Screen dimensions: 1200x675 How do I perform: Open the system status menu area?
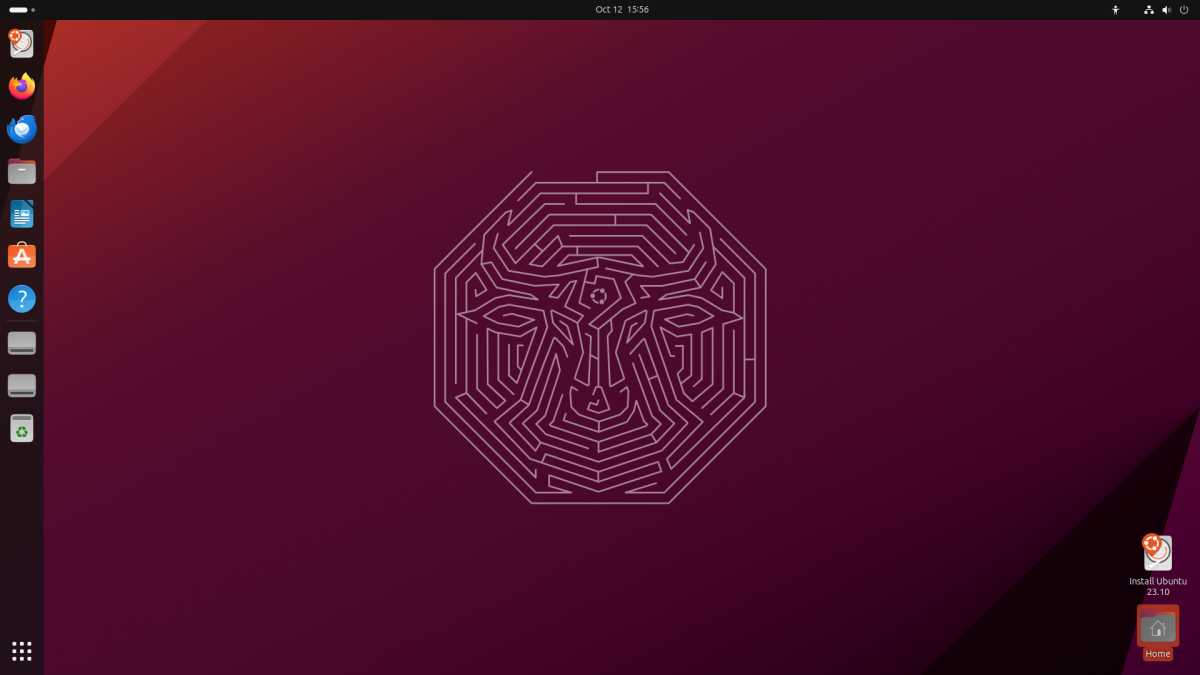(x=1165, y=9)
